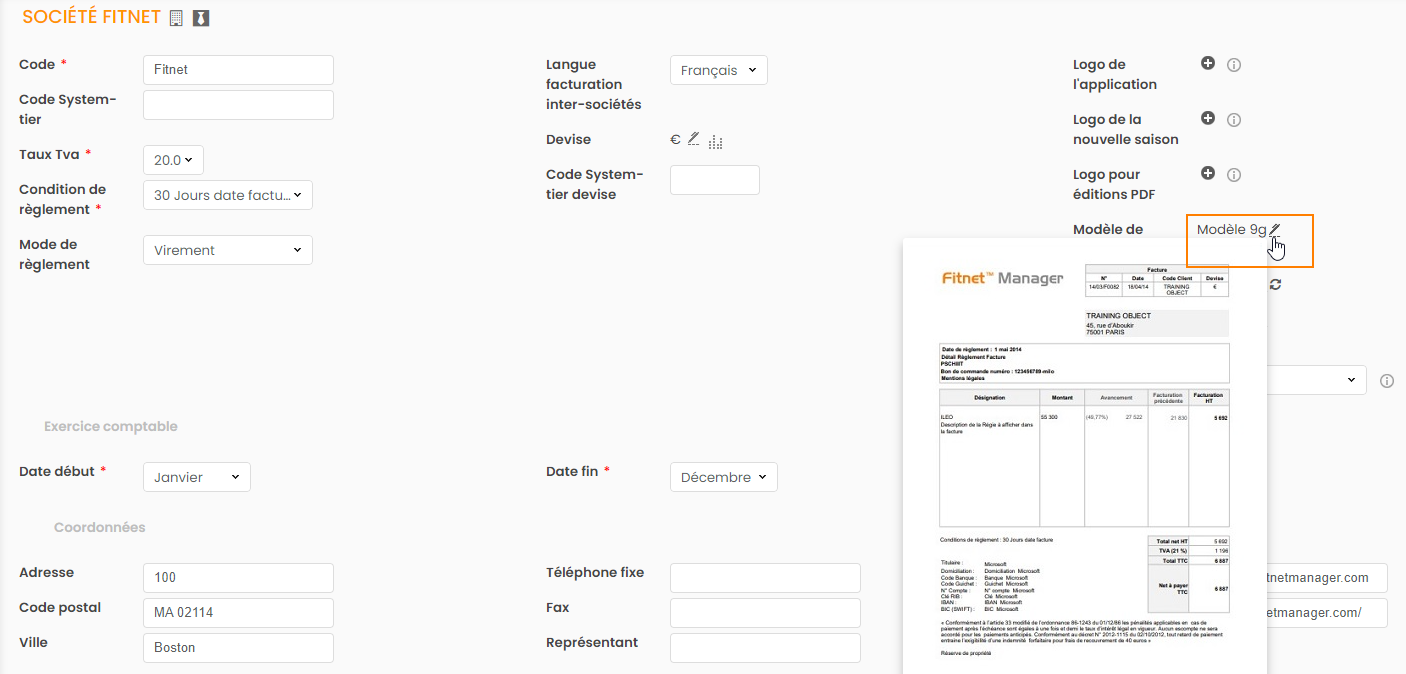Select Date début month dropdown
This screenshot has width=1406, height=674.
pyautogui.click(x=197, y=477)
